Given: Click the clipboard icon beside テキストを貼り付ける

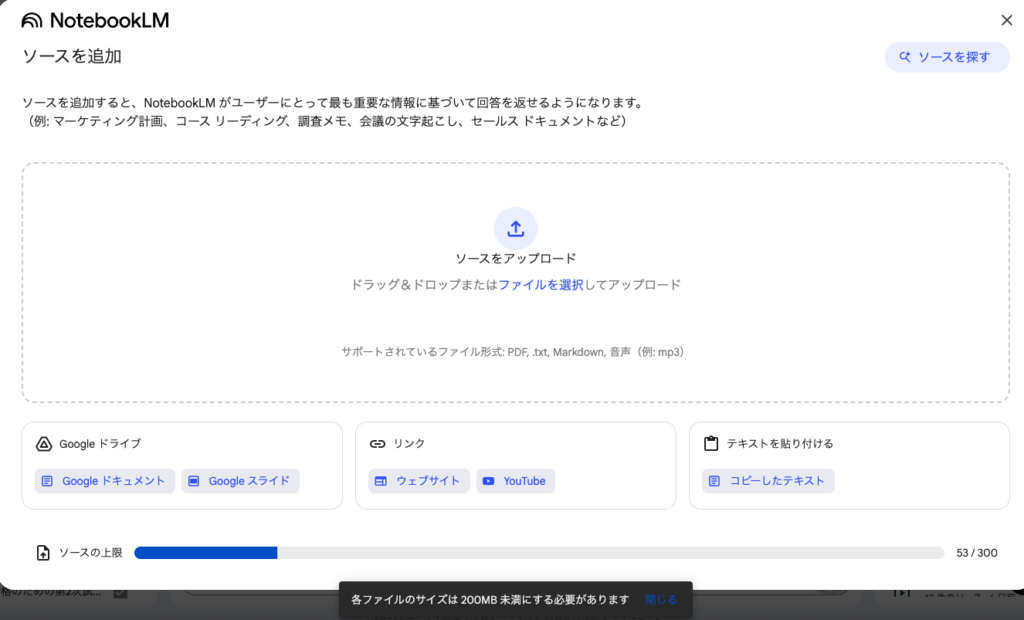Looking at the screenshot, I should click(x=711, y=444).
